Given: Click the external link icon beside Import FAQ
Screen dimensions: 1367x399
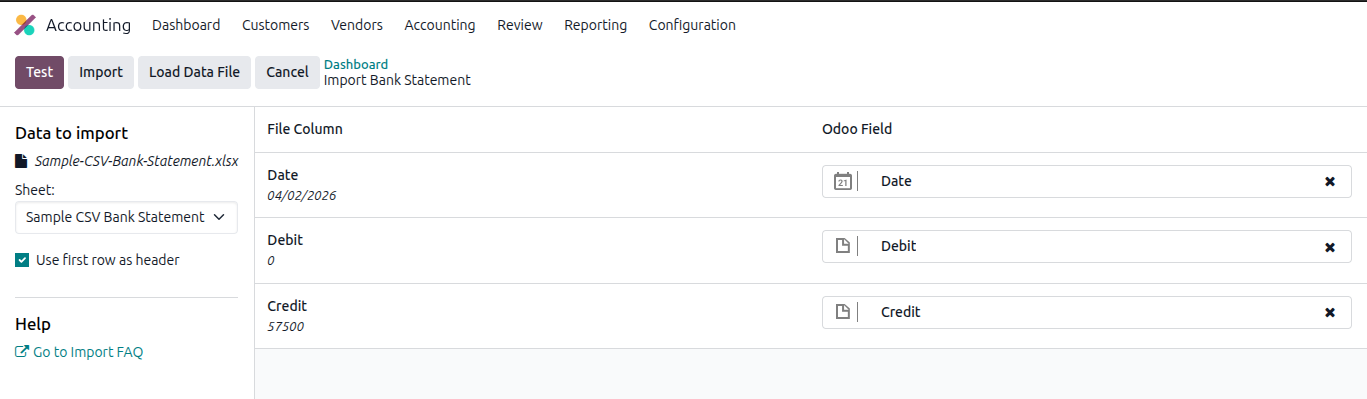Looking at the screenshot, I should coord(22,352).
